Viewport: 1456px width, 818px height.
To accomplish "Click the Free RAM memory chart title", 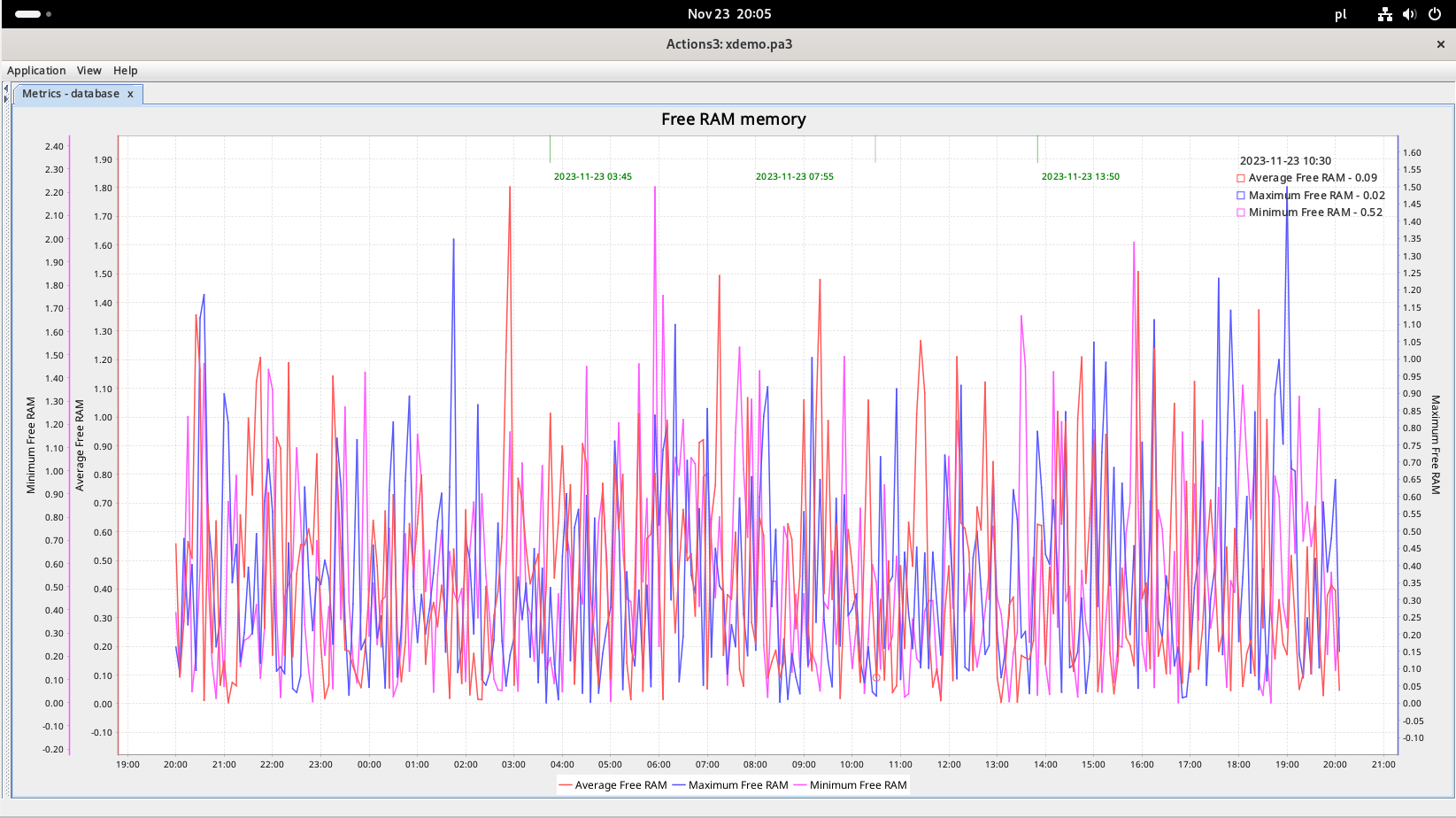I will (734, 120).
